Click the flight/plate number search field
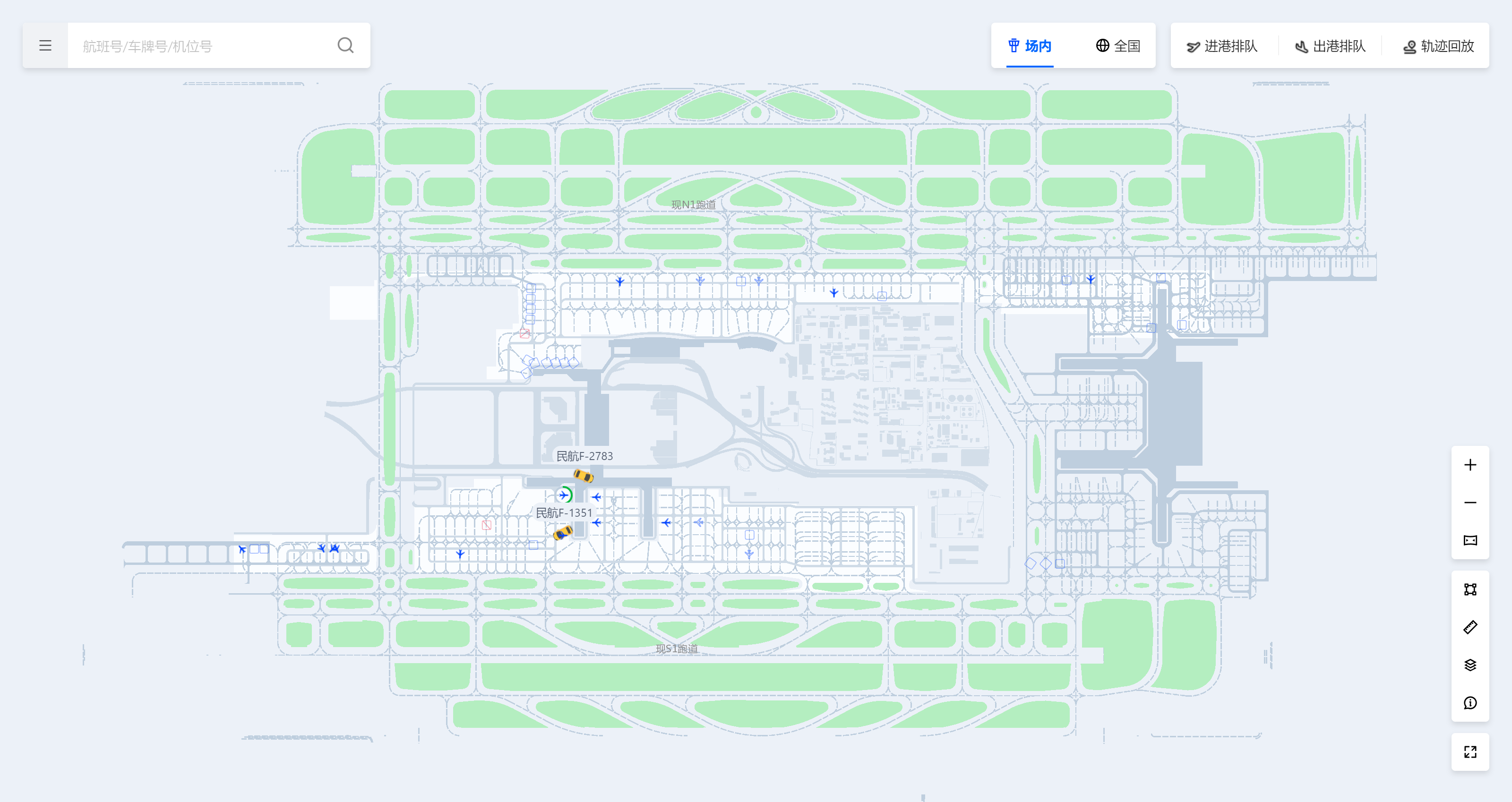 199,46
